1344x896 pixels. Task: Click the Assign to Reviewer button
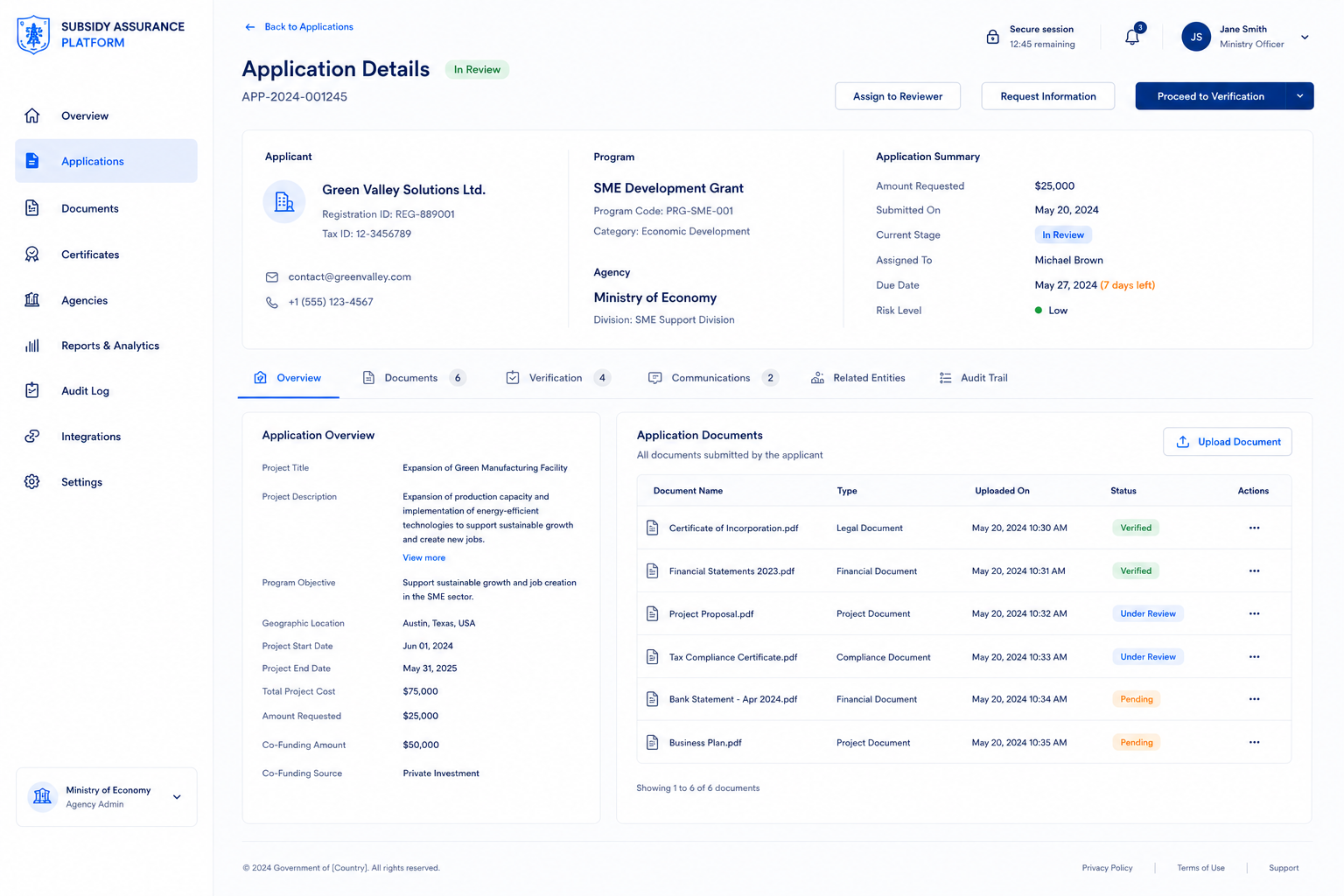[x=898, y=96]
